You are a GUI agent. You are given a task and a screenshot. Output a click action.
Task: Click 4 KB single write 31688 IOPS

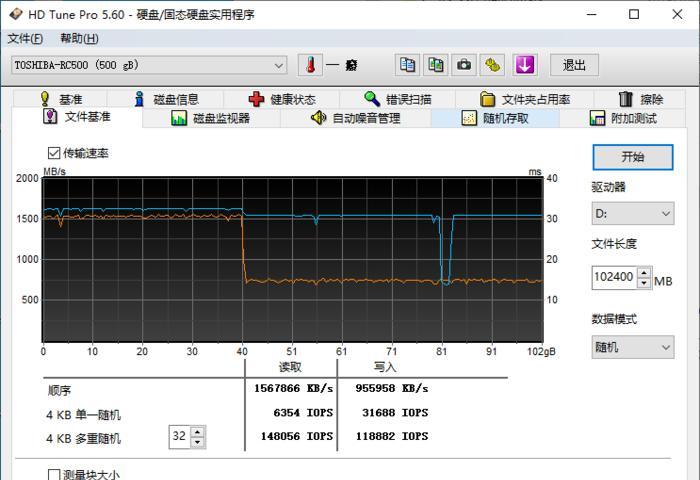tap(395, 413)
